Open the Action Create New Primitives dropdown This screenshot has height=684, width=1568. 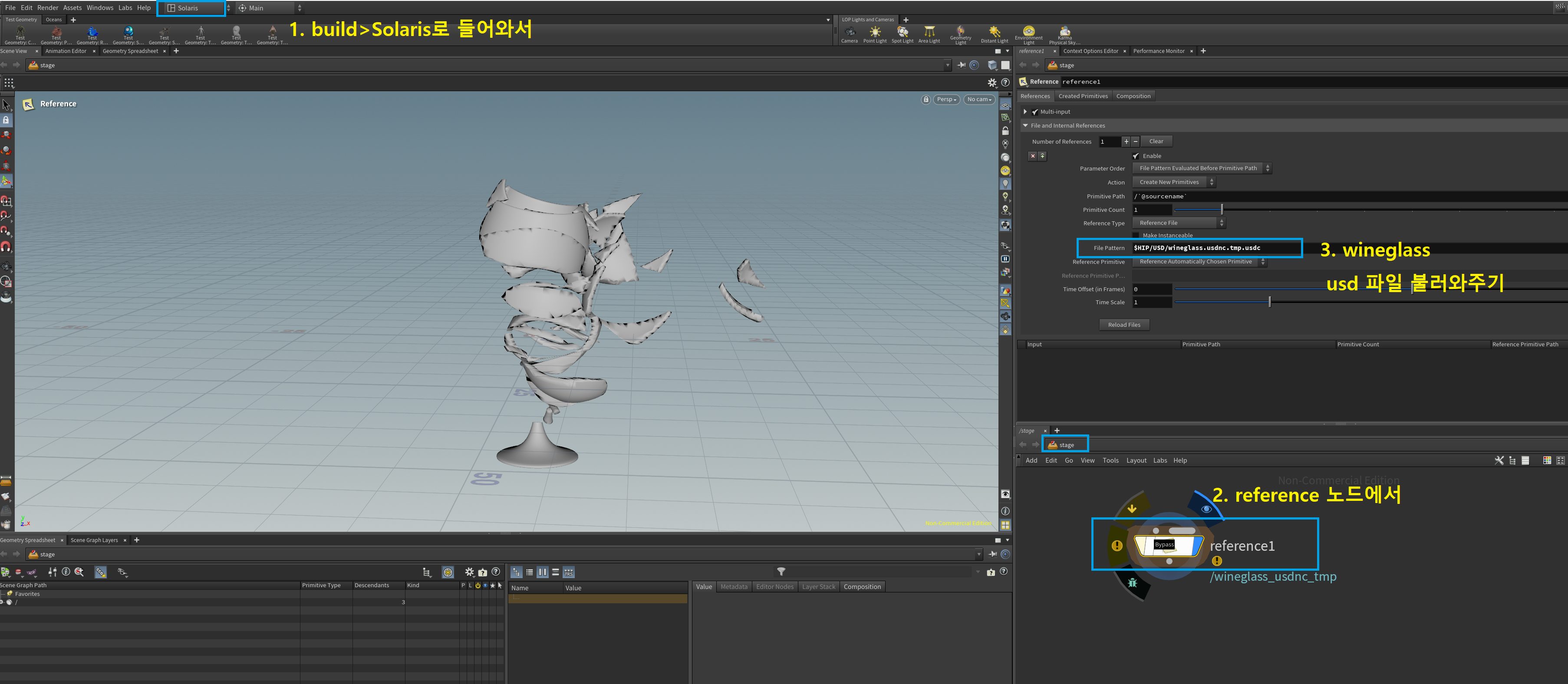coord(1173,182)
